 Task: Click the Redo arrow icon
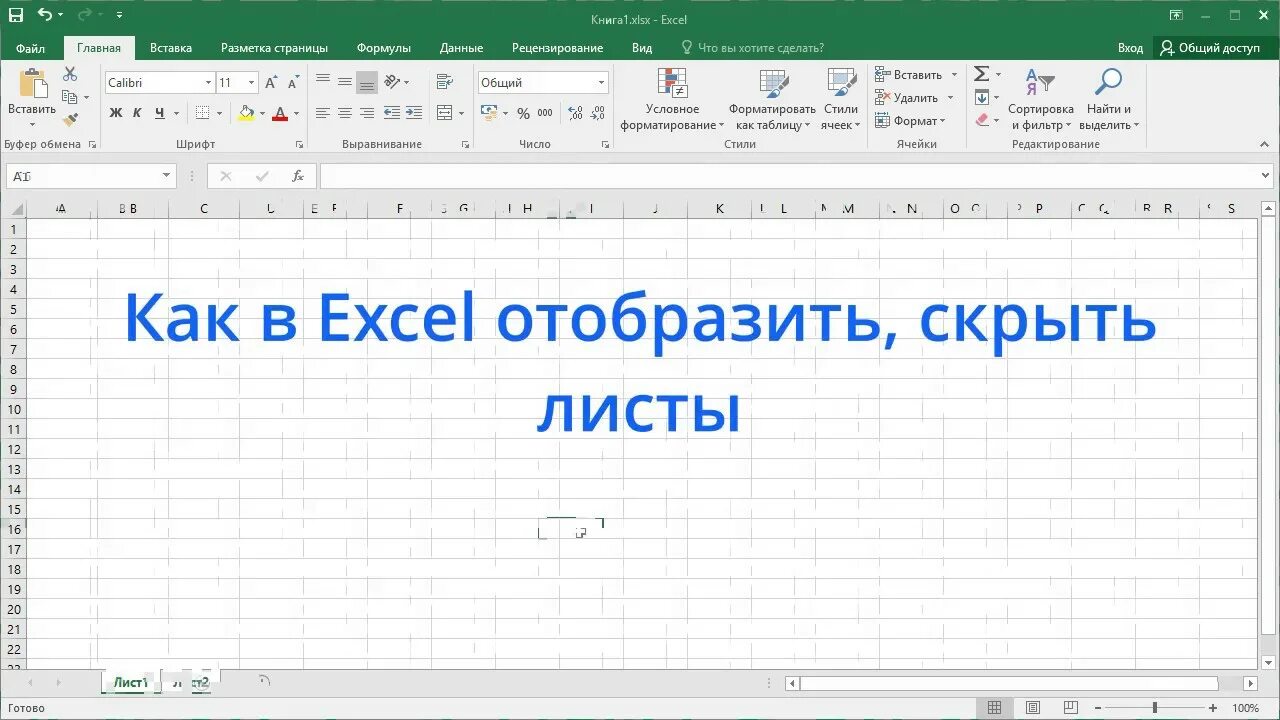coord(85,15)
